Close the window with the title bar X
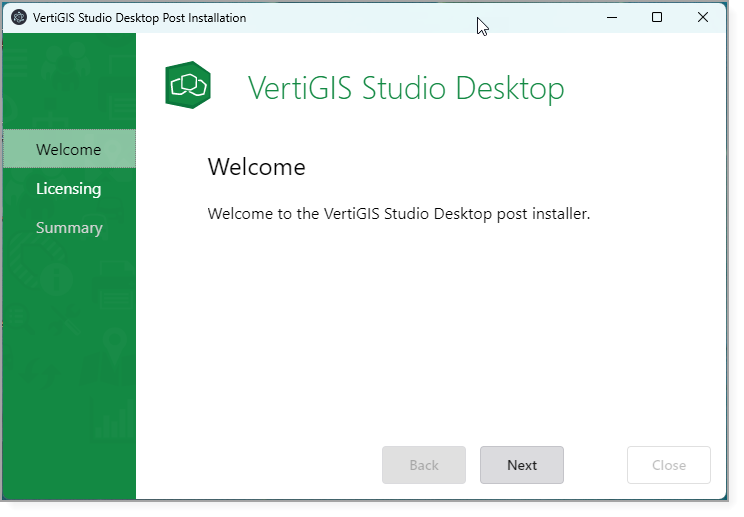Image resolution: width=744 pixels, height=517 pixels. [703, 18]
